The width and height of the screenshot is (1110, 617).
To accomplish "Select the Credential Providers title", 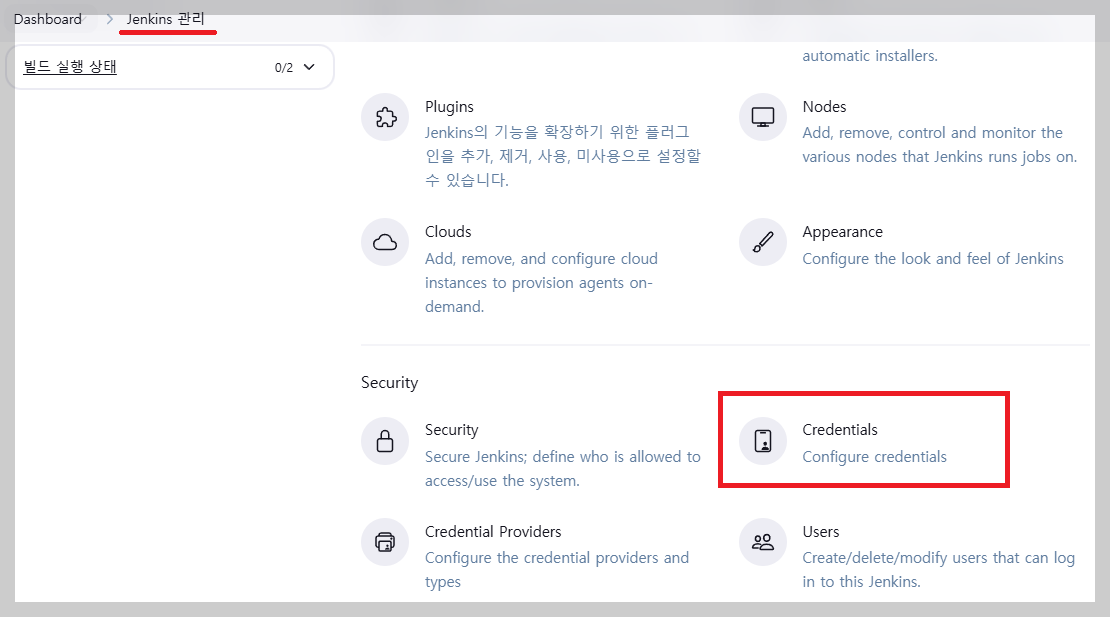I will point(493,532).
